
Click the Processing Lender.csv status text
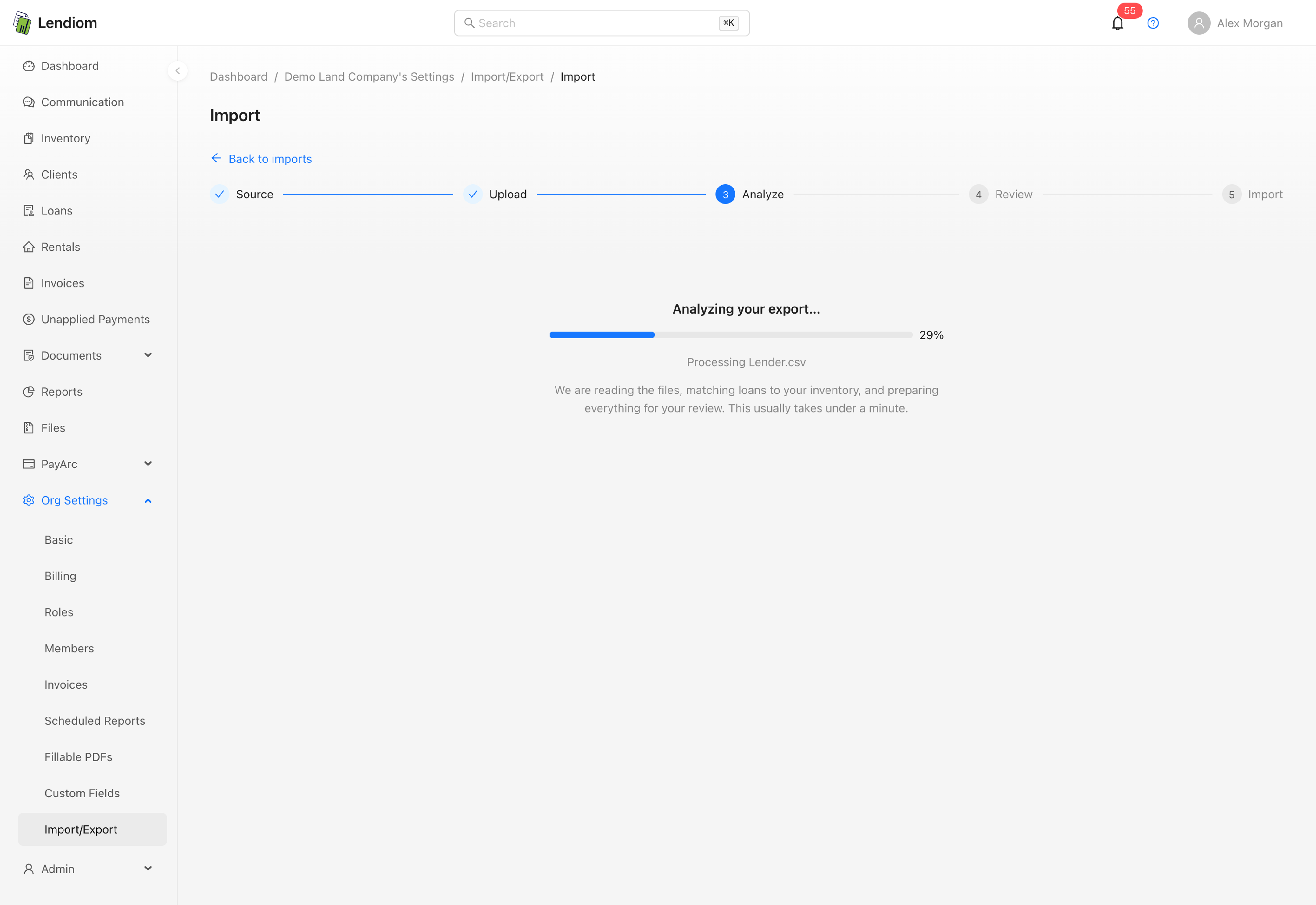[746, 362]
